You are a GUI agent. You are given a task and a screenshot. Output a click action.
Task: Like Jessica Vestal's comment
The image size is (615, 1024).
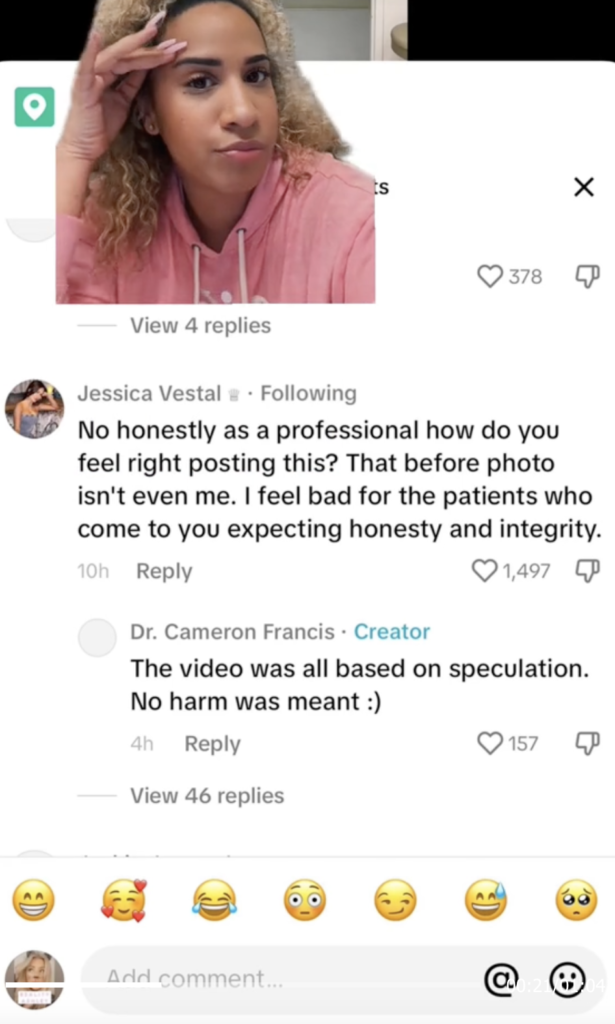[485, 571]
